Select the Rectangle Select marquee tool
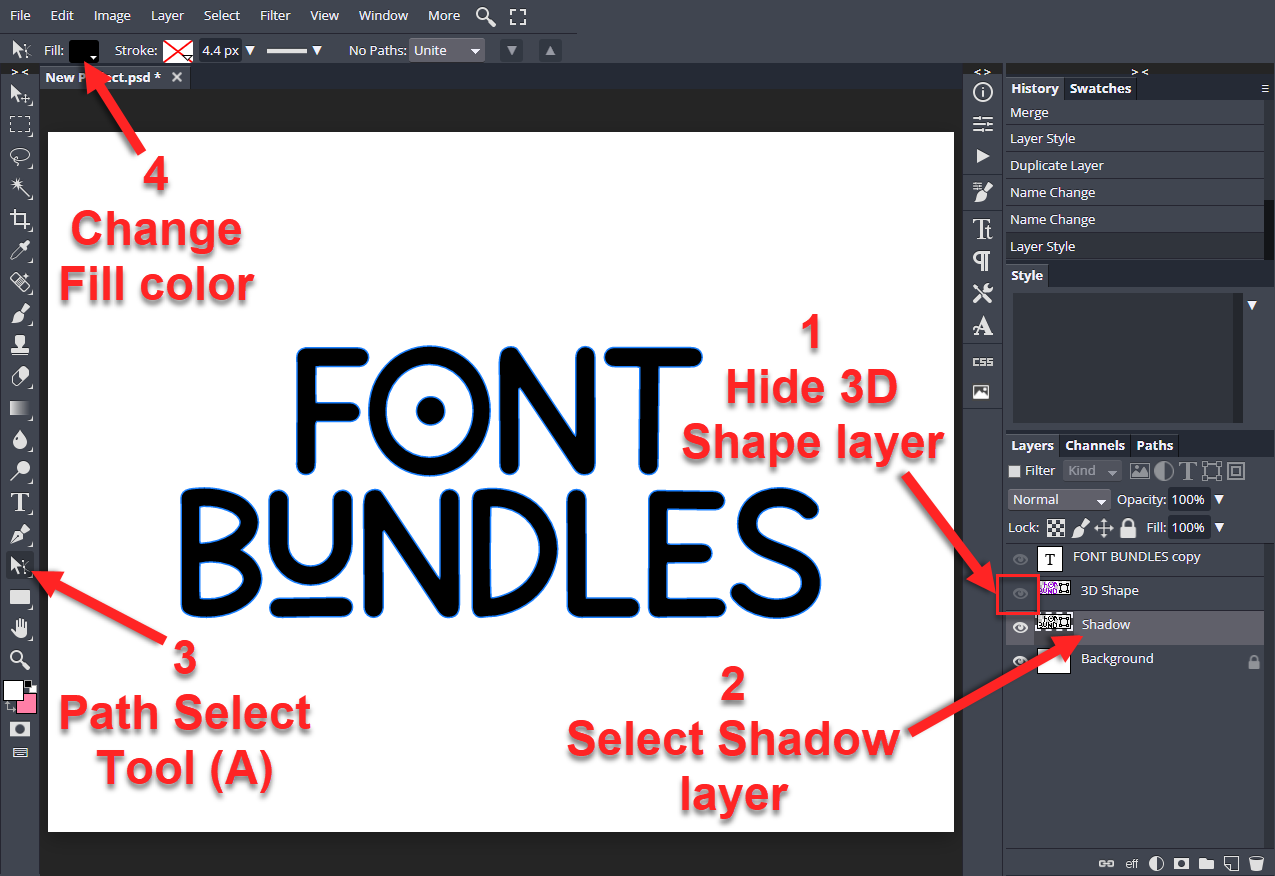 (x=20, y=125)
